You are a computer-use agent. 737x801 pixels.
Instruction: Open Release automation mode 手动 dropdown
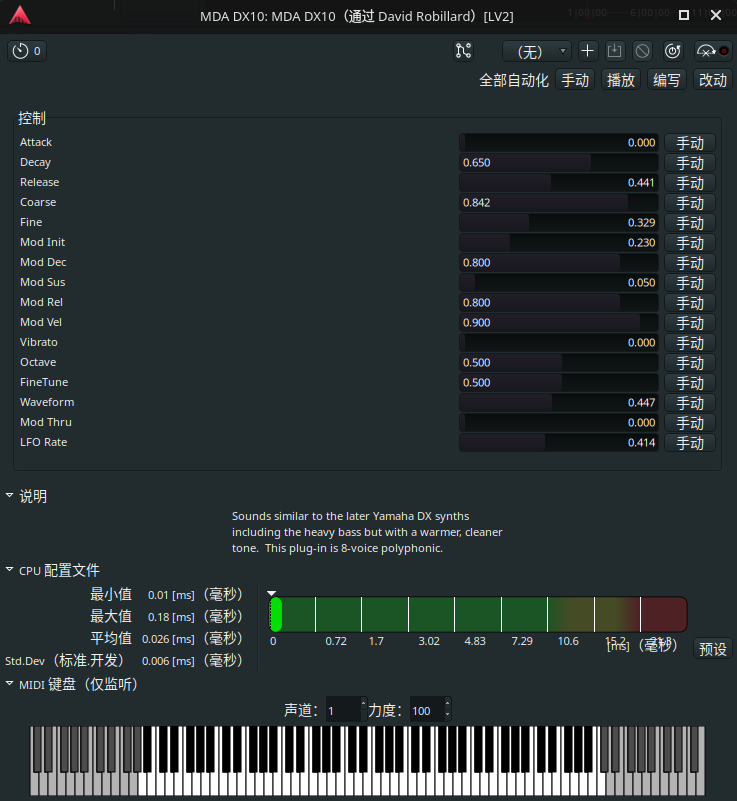point(690,182)
